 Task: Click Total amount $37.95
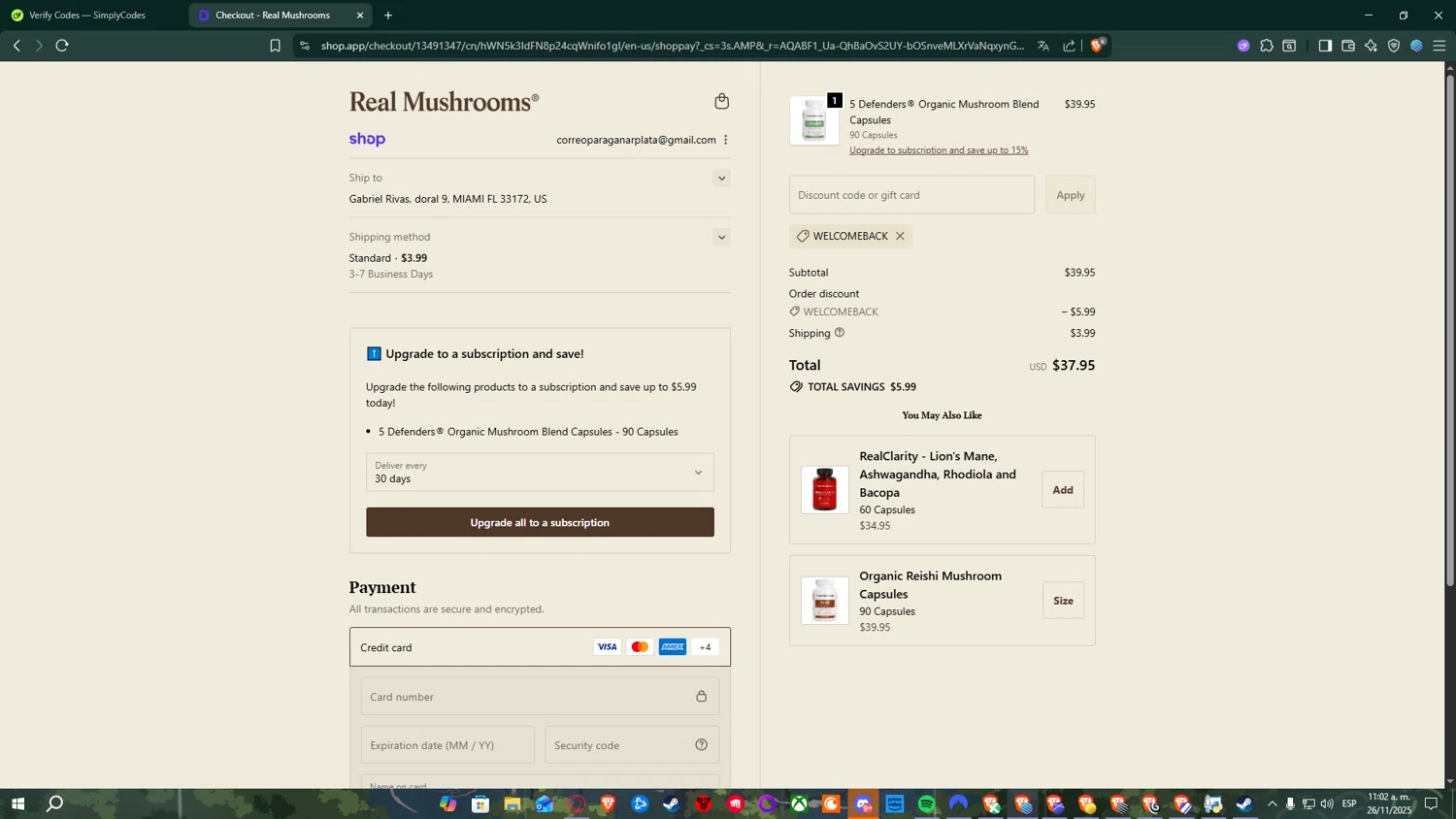tap(1074, 366)
